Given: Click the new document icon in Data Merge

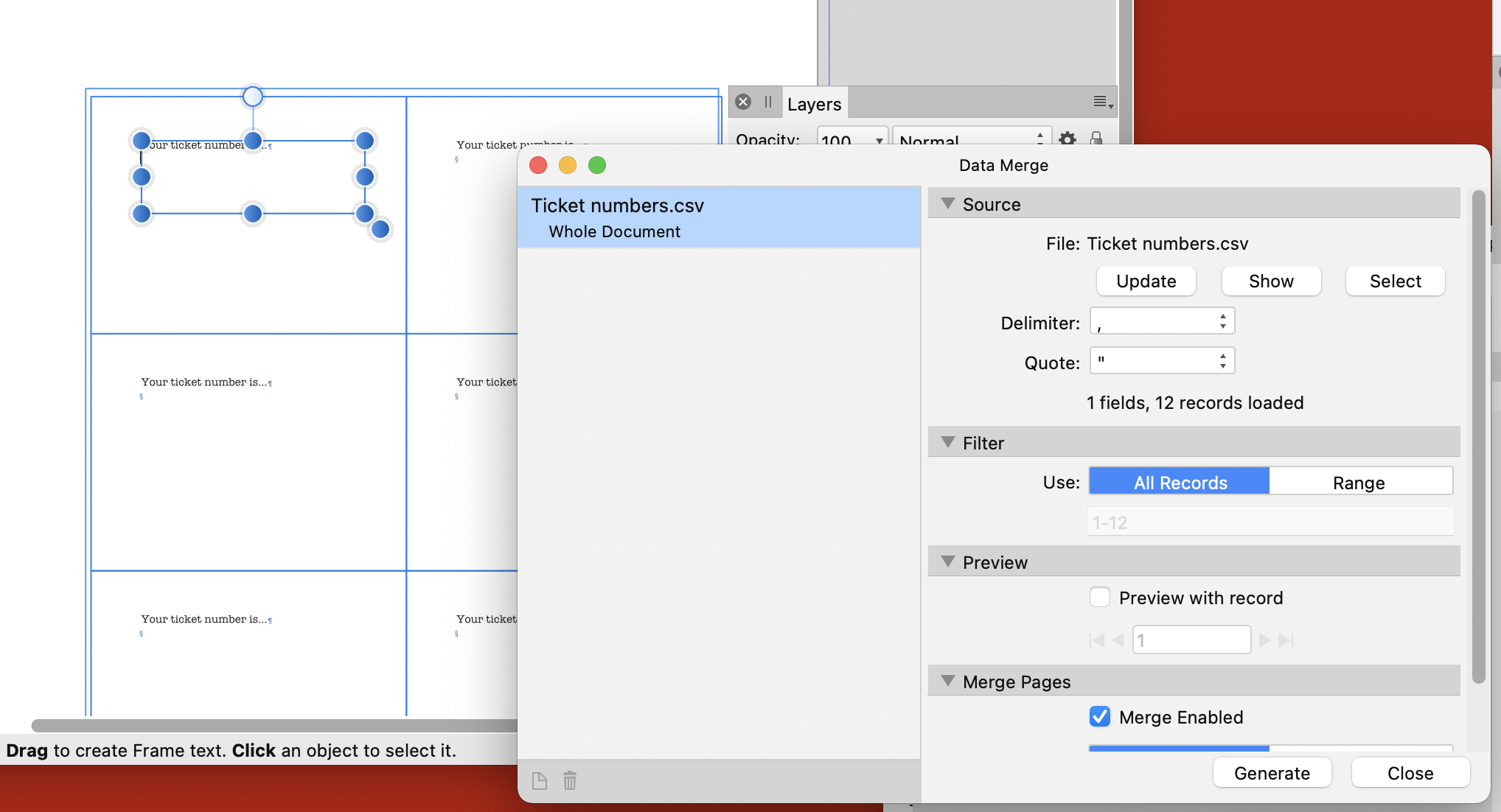Looking at the screenshot, I should pyautogui.click(x=540, y=780).
